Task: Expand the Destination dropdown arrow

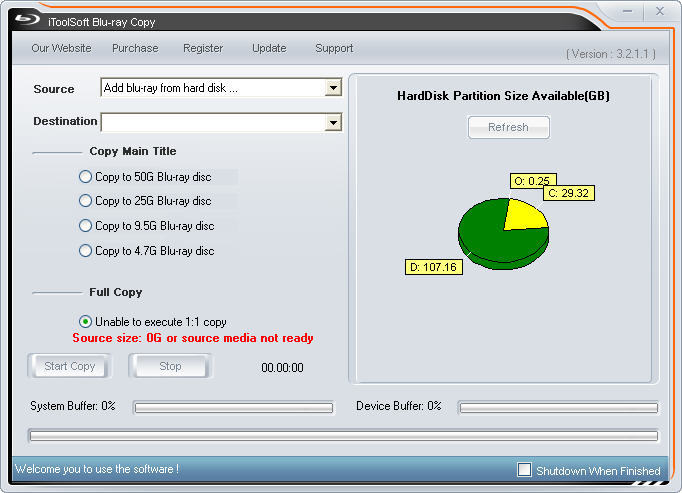Action: [333, 123]
